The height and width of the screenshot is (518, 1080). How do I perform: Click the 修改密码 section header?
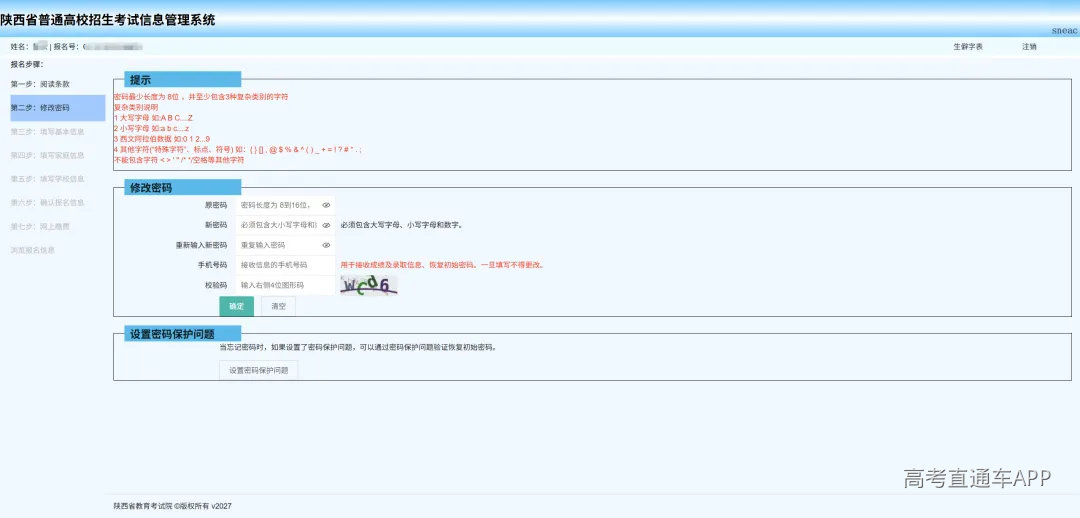point(183,187)
